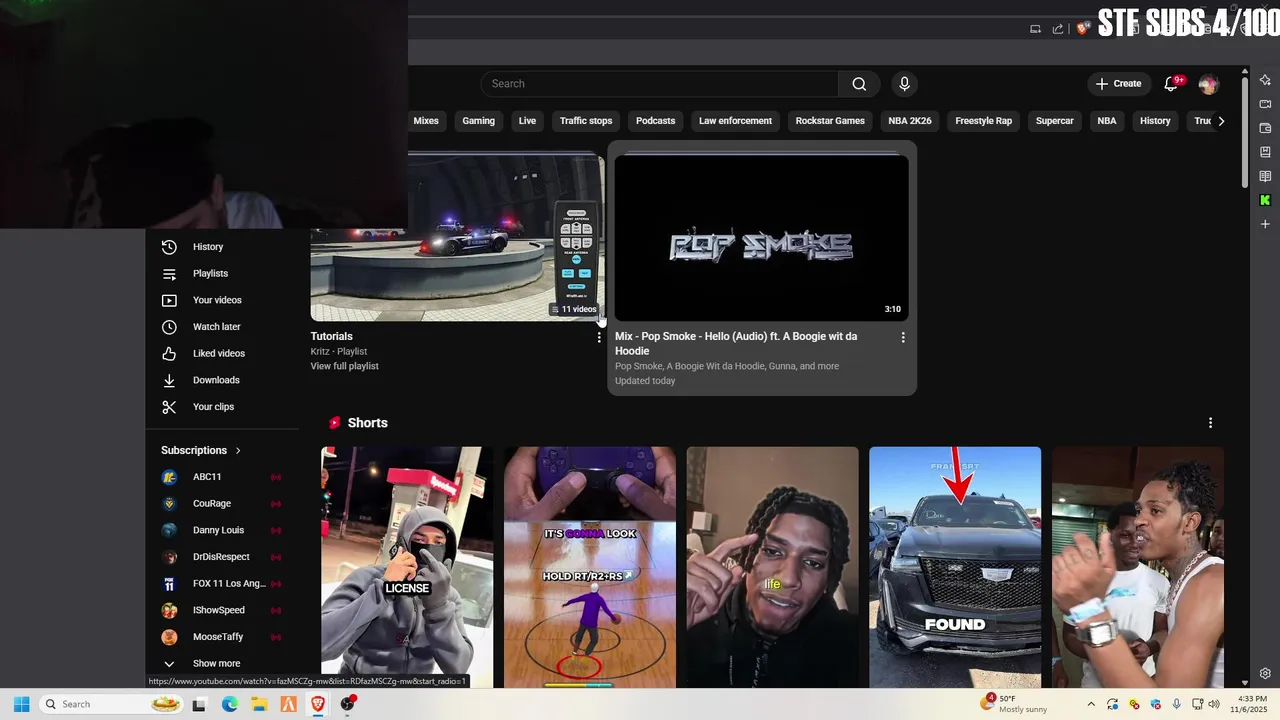Click View full playlist link
This screenshot has height=720, width=1280.
tap(344, 366)
